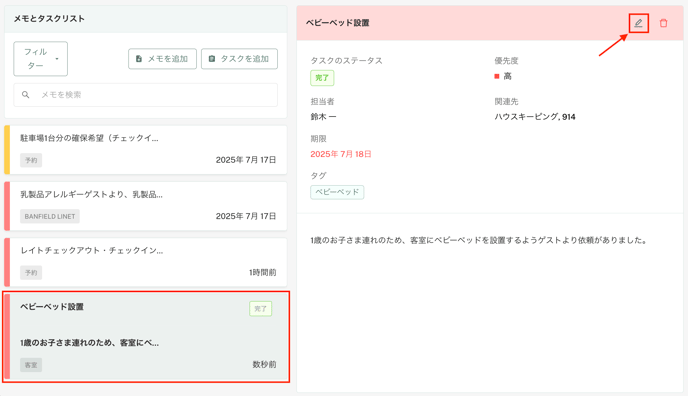Viewport: 688px width, 396px height.
Task: Click the green 完了 status badge in details
Action: (x=322, y=78)
